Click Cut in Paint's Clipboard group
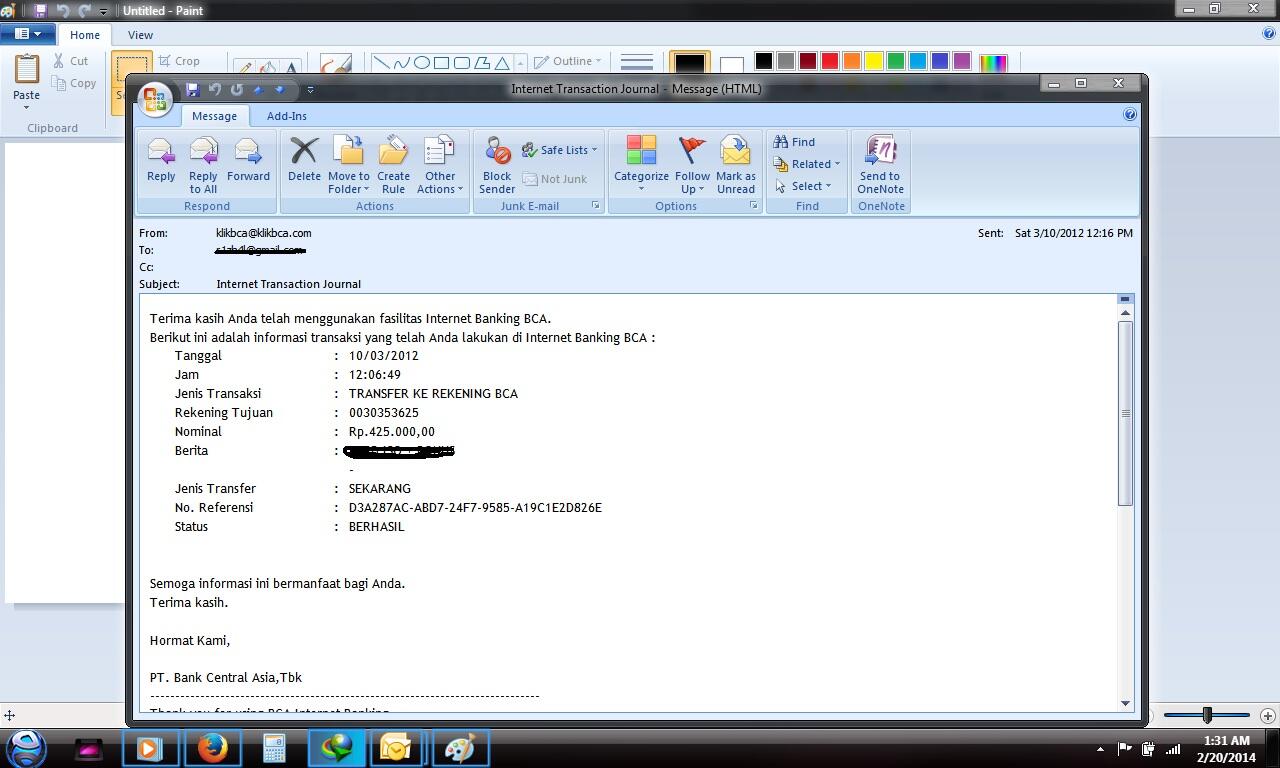This screenshot has width=1280, height=768. click(71, 61)
